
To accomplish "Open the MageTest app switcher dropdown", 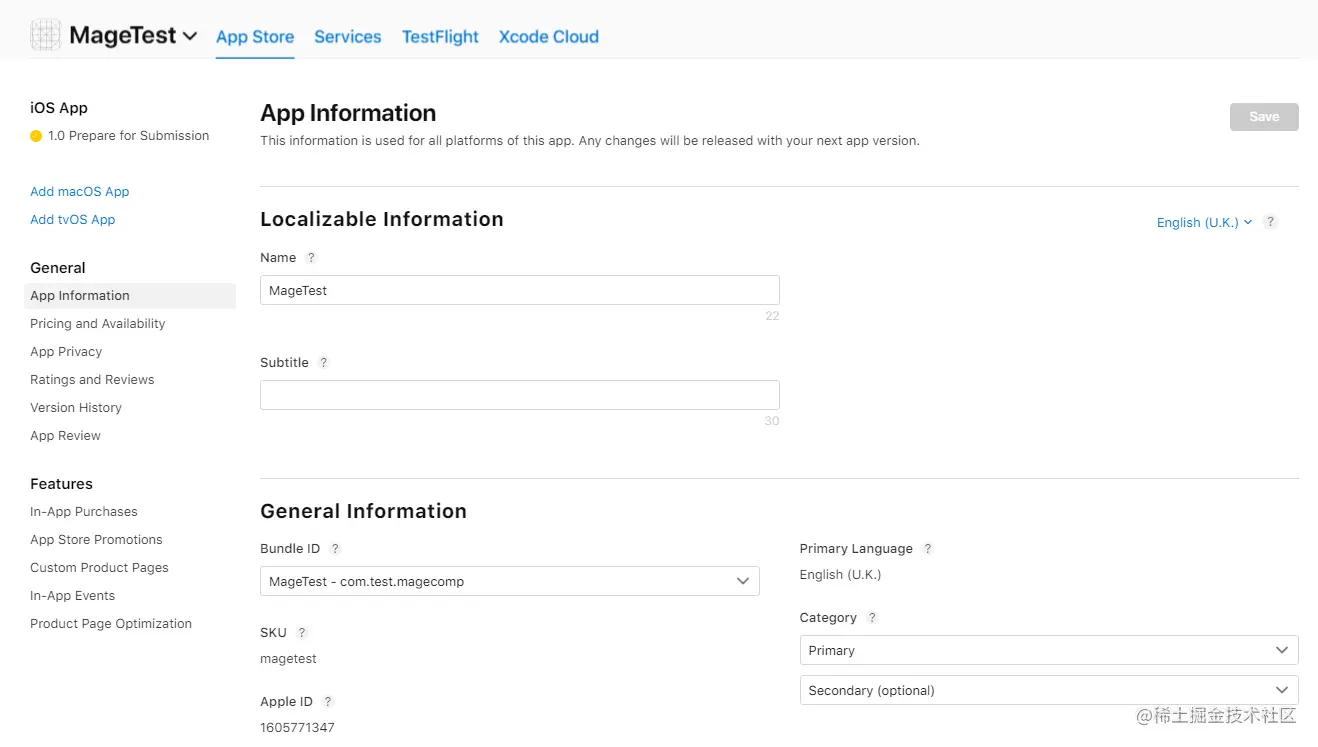I will [189, 36].
